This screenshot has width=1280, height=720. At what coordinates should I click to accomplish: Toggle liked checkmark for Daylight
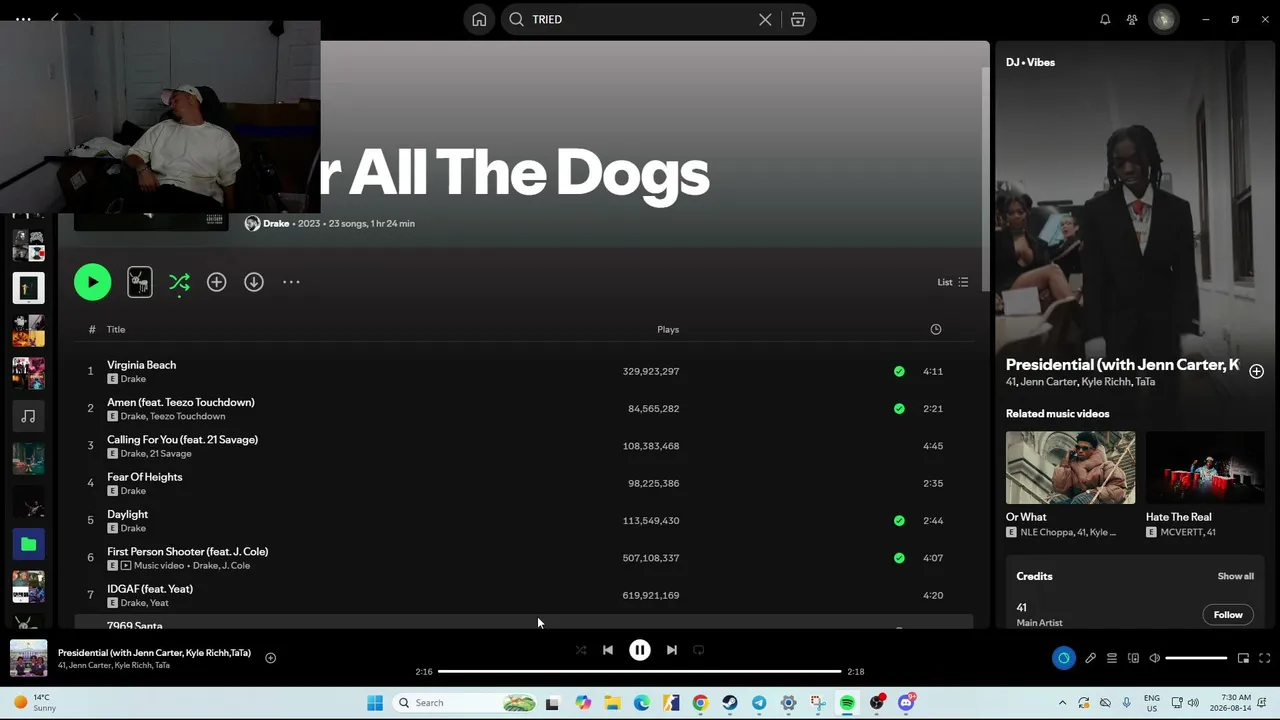pos(899,520)
